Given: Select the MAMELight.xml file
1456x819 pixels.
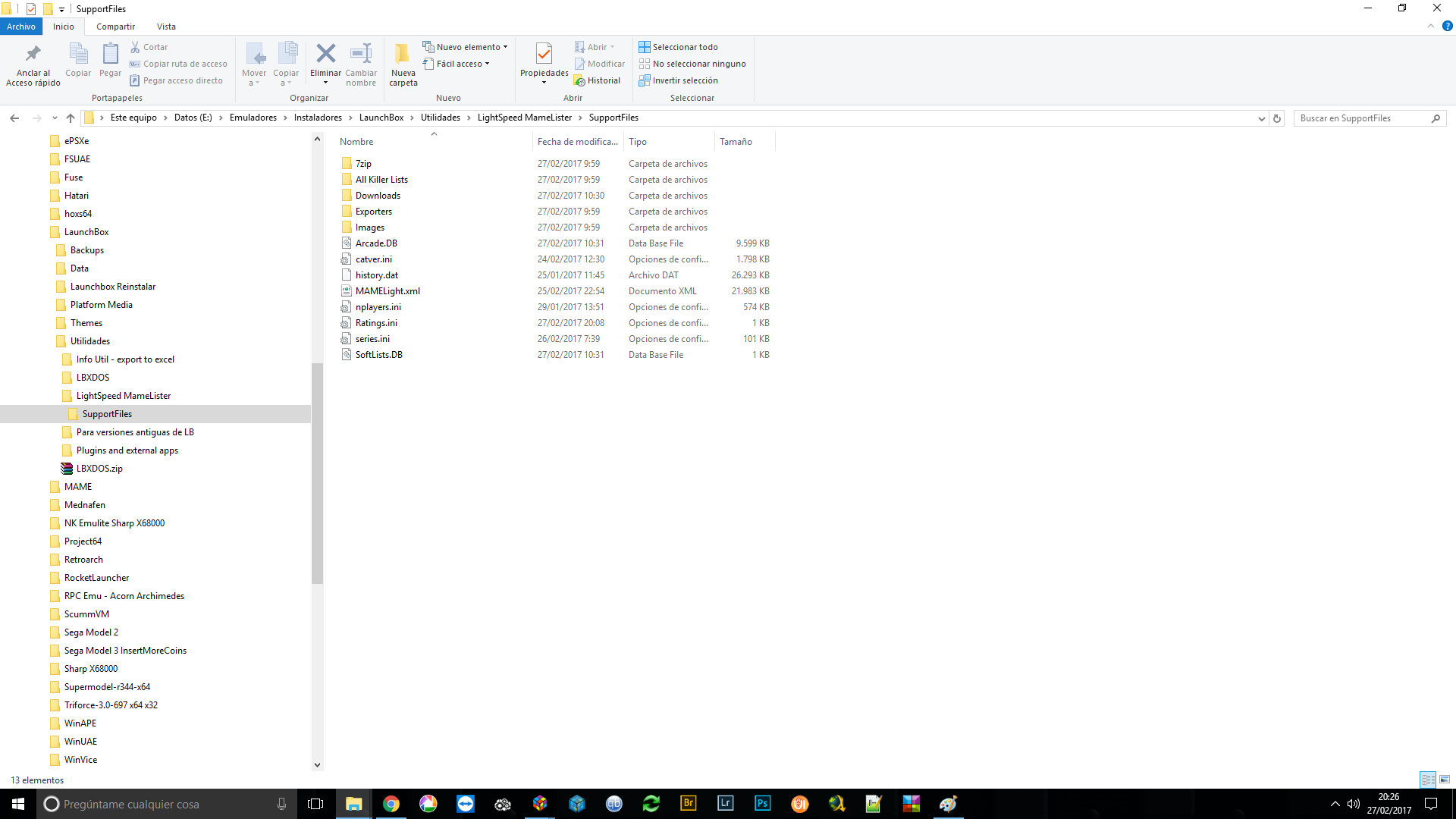Looking at the screenshot, I should click(388, 291).
